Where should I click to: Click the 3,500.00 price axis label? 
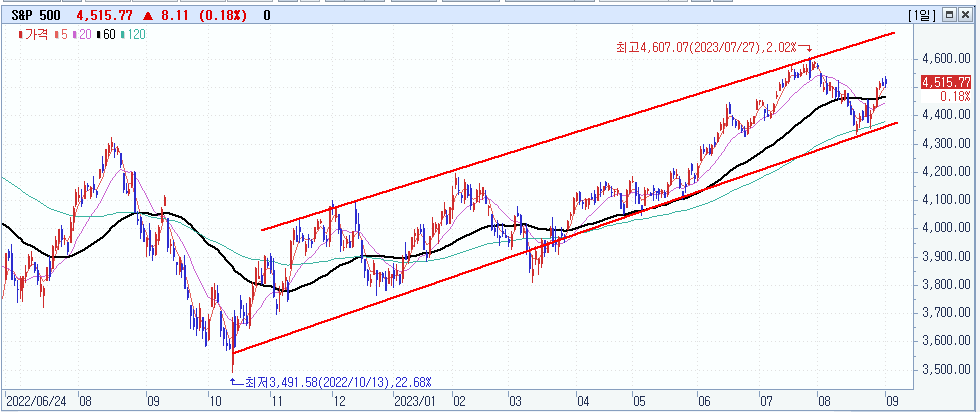coord(947,369)
